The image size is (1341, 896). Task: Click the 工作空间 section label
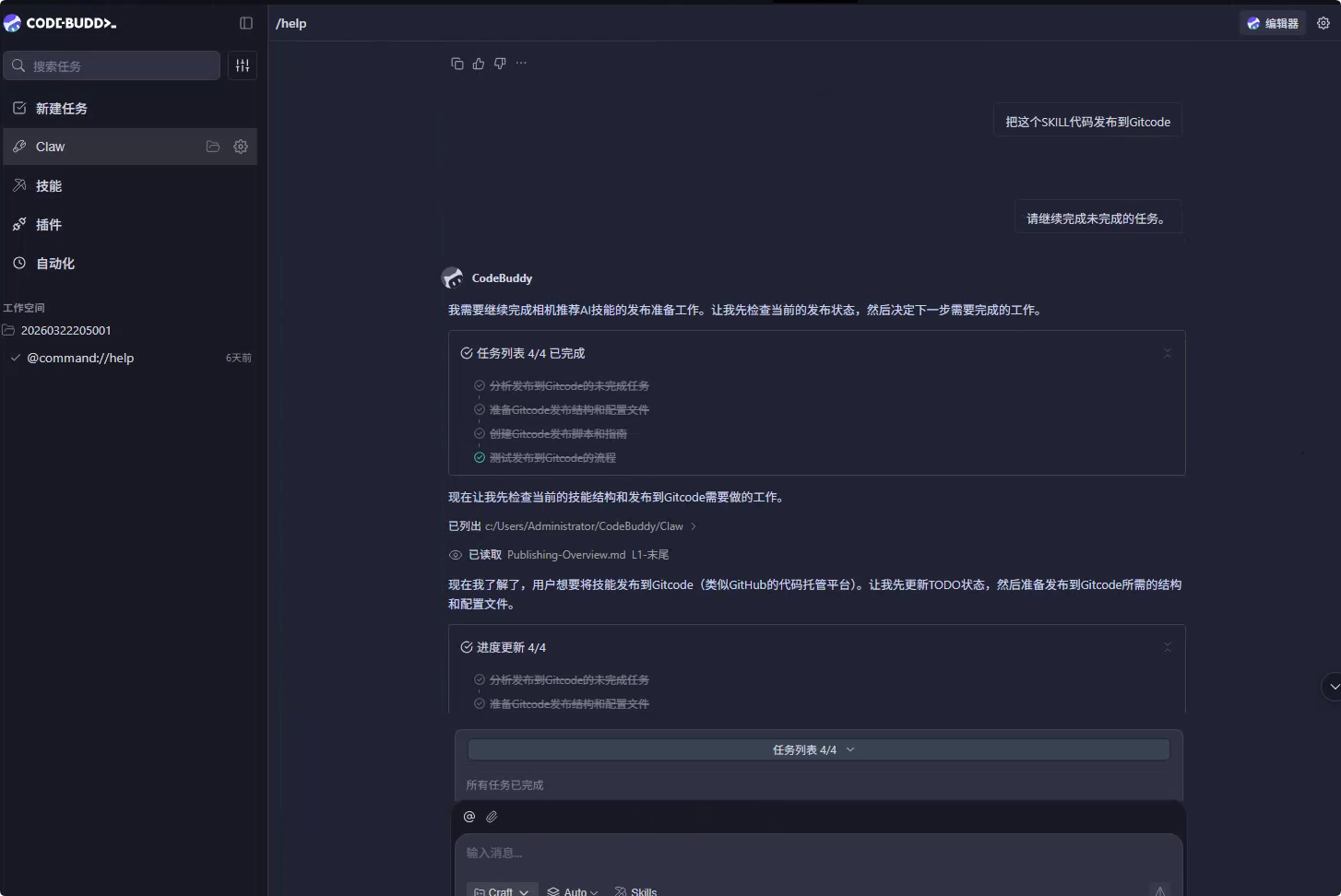(24, 308)
